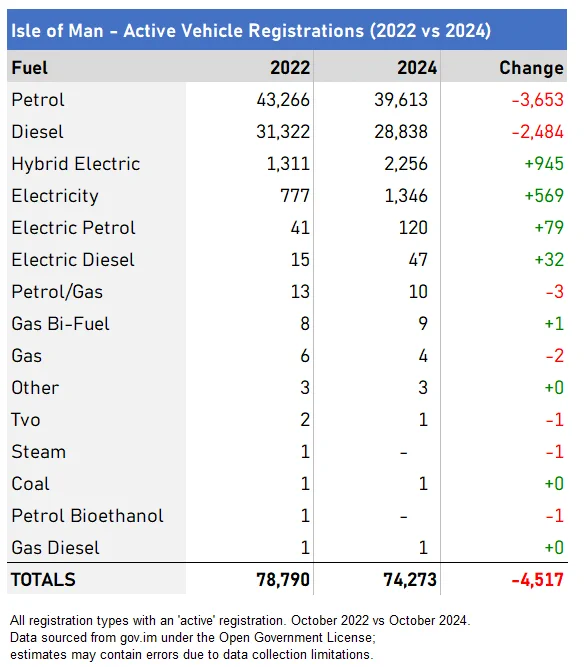Click the 'Hybrid Electric' row label
The width and height of the screenshot is (588, 667).
tap(76, 164)
